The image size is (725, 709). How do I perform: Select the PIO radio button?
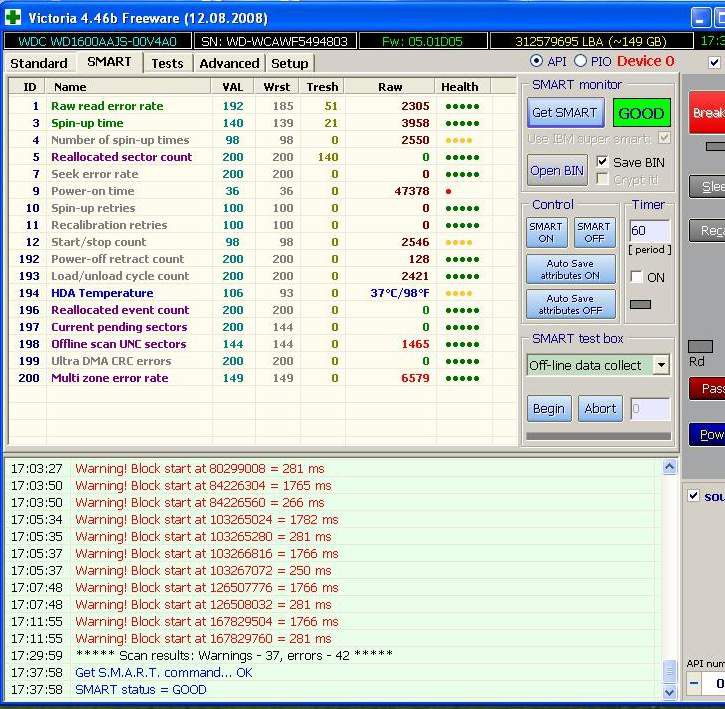580,61
